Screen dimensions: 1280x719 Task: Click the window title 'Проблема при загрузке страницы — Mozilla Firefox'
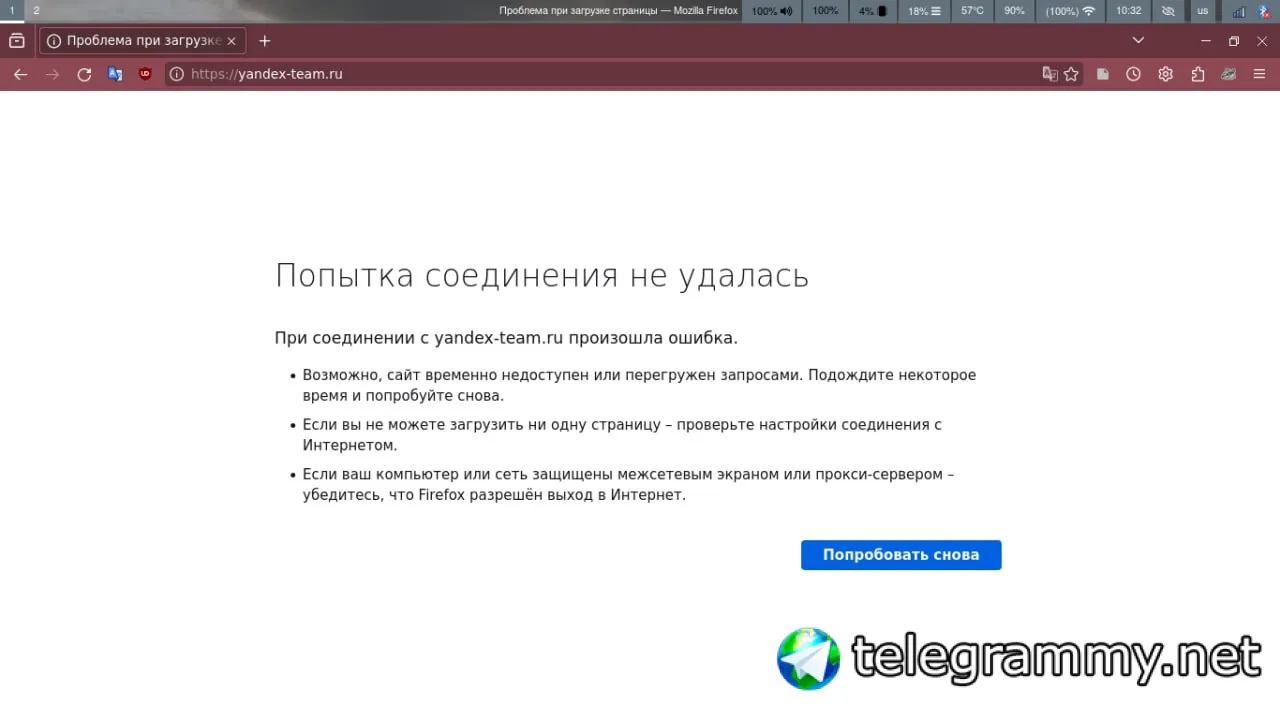pos(618,11)
